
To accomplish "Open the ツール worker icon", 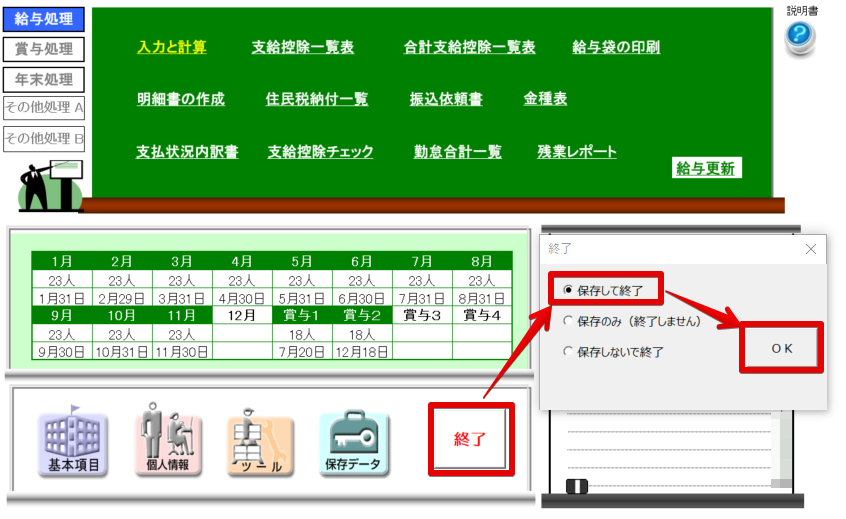I will click(261, 443).
